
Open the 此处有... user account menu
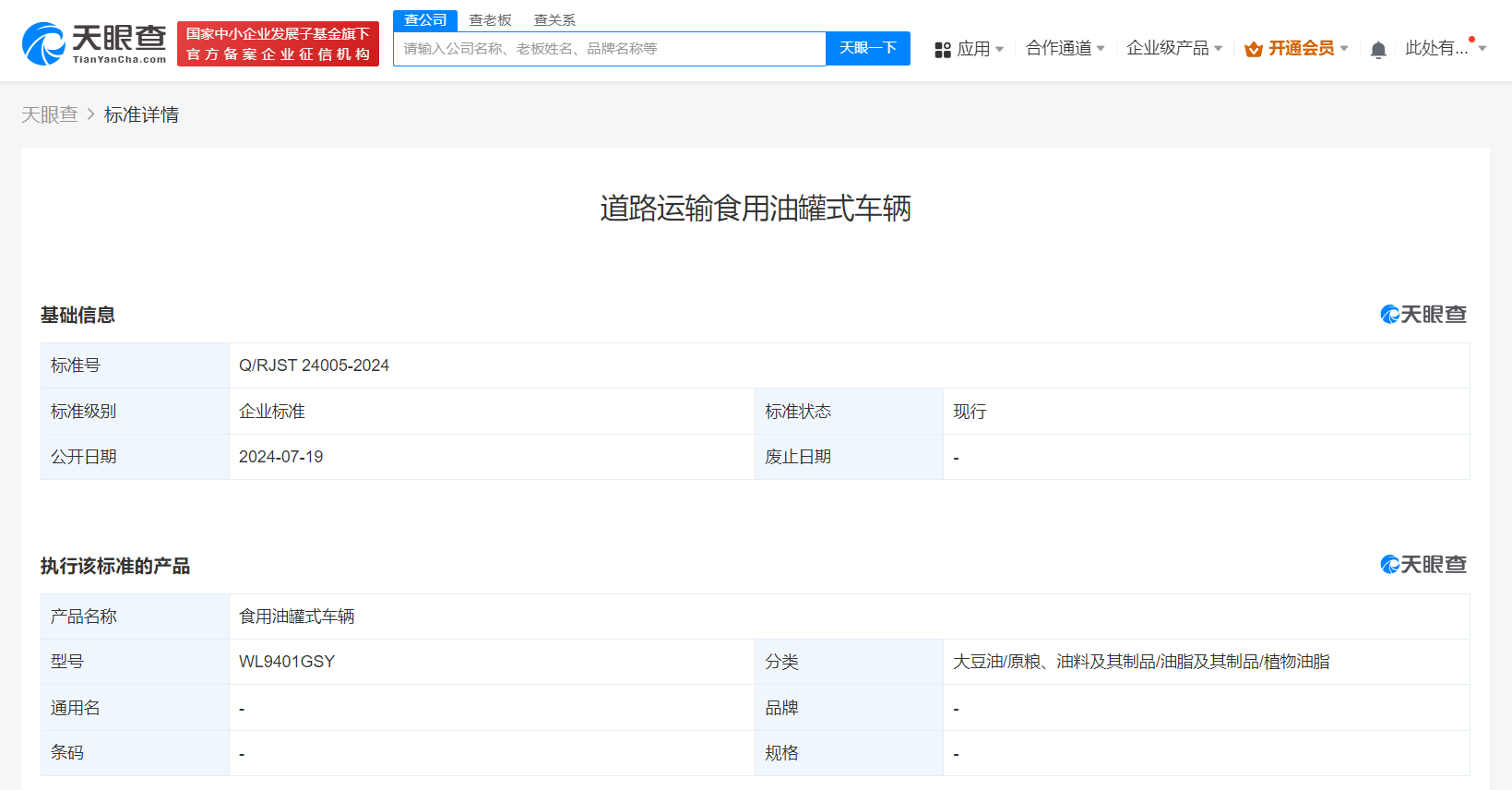1436,48
